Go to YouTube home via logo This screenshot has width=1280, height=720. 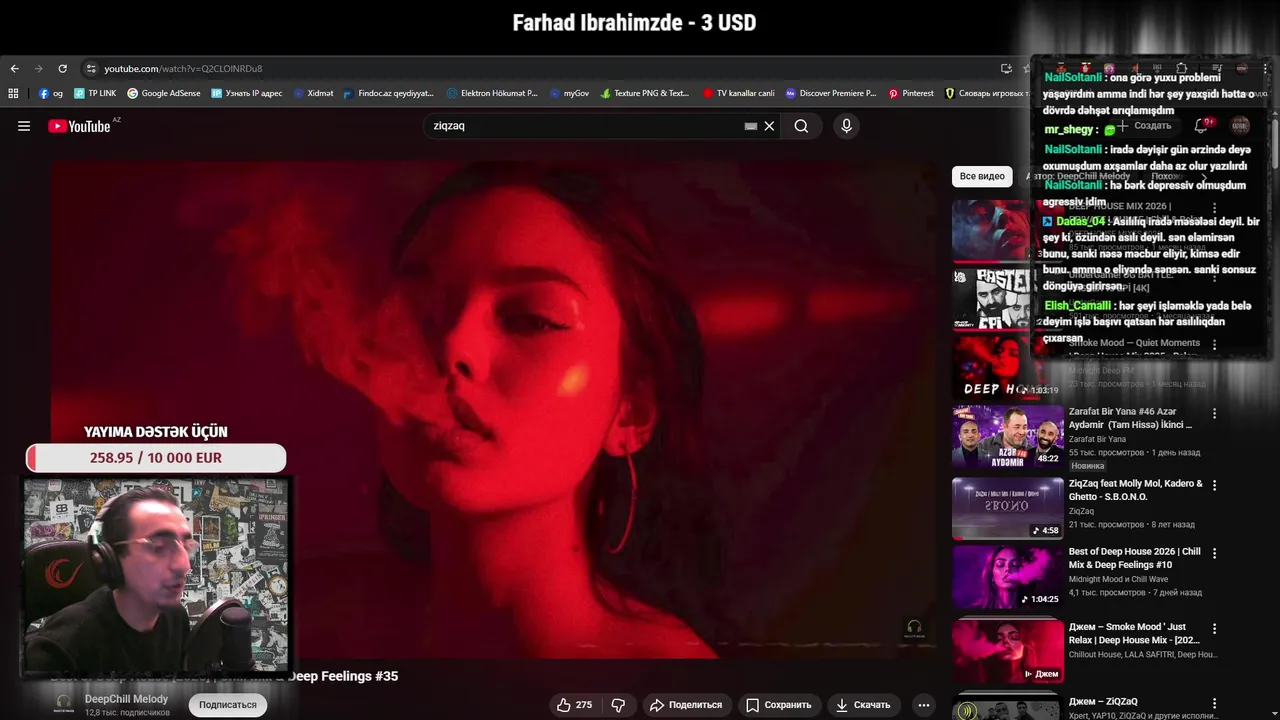click(79, 126)
